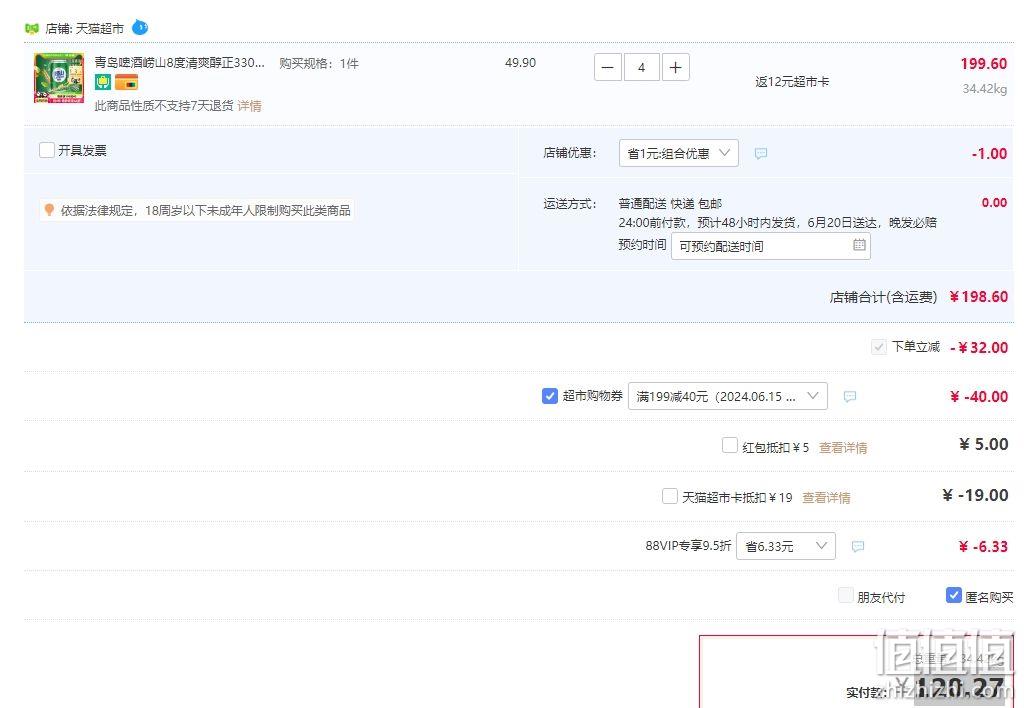Click the unit price 49.90
Image resolution: width=1024 pixels, height=708 pixels.
520,63
